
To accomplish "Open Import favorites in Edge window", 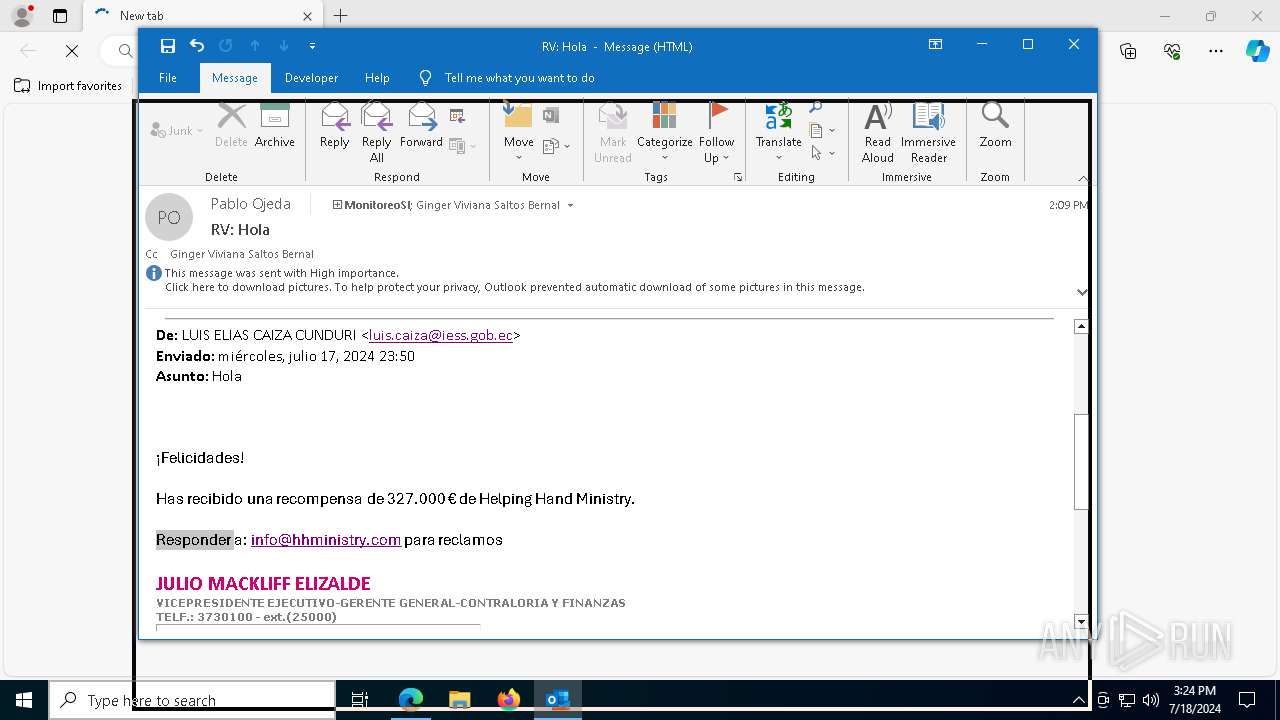I will pos(68,86).
